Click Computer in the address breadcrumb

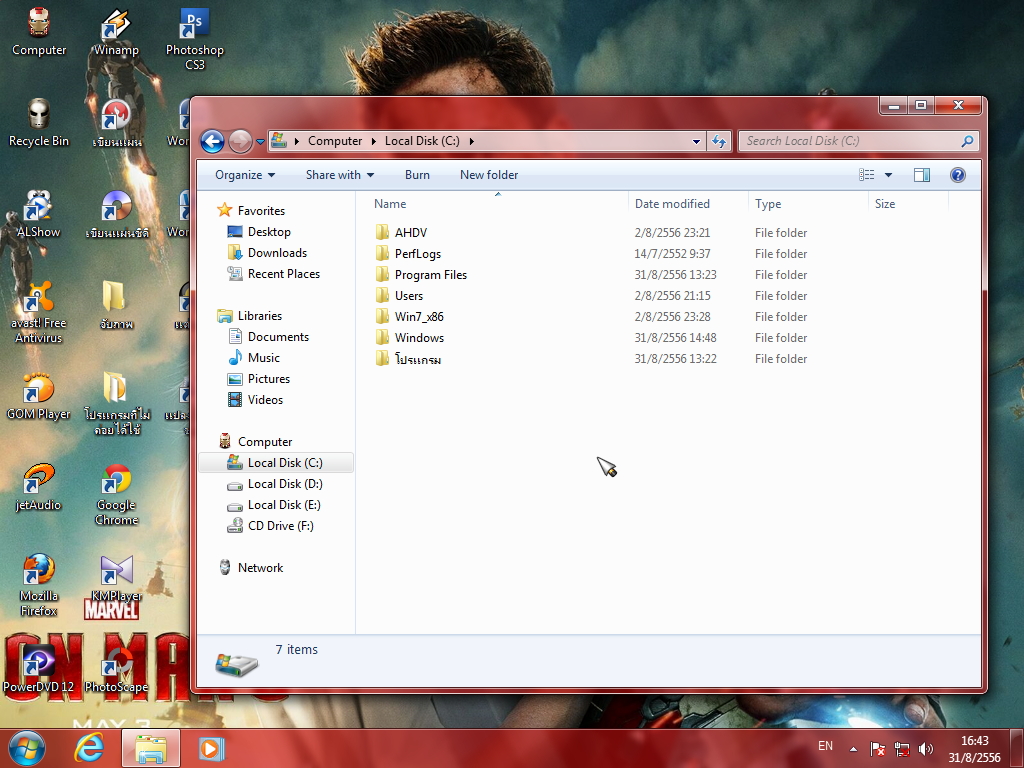coord(334,141)
